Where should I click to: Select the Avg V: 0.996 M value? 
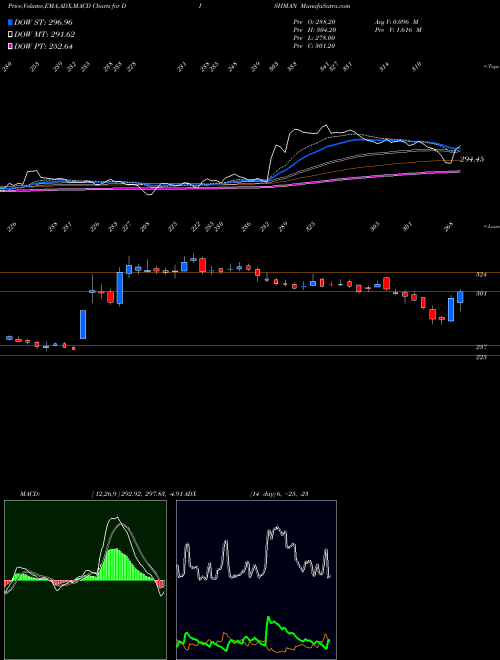pyautogui.click(x=396, y=22)
